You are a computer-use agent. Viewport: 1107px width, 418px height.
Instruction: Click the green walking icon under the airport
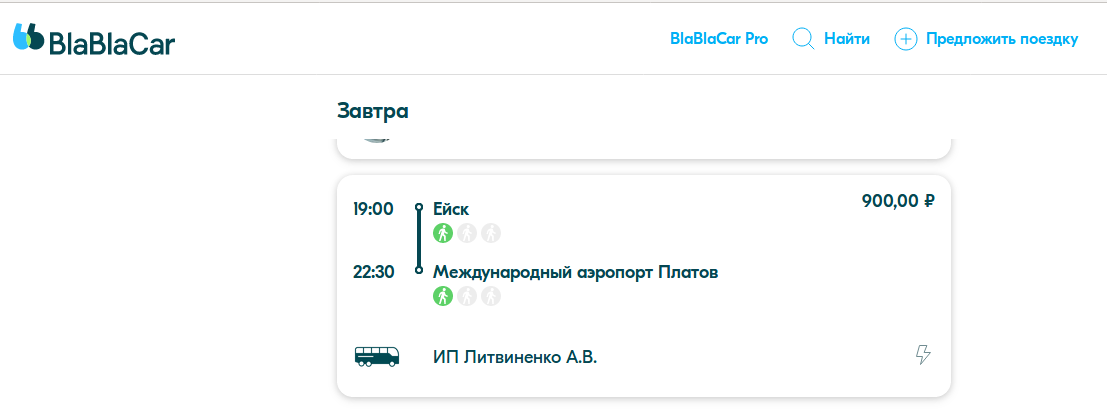click(443, 296)
